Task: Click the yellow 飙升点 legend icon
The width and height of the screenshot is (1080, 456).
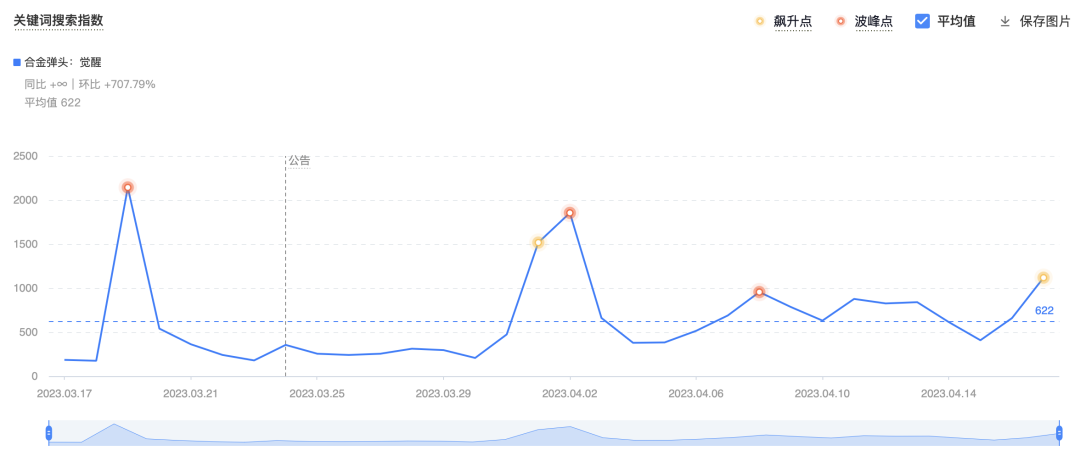Action: (x=760, y=21)
